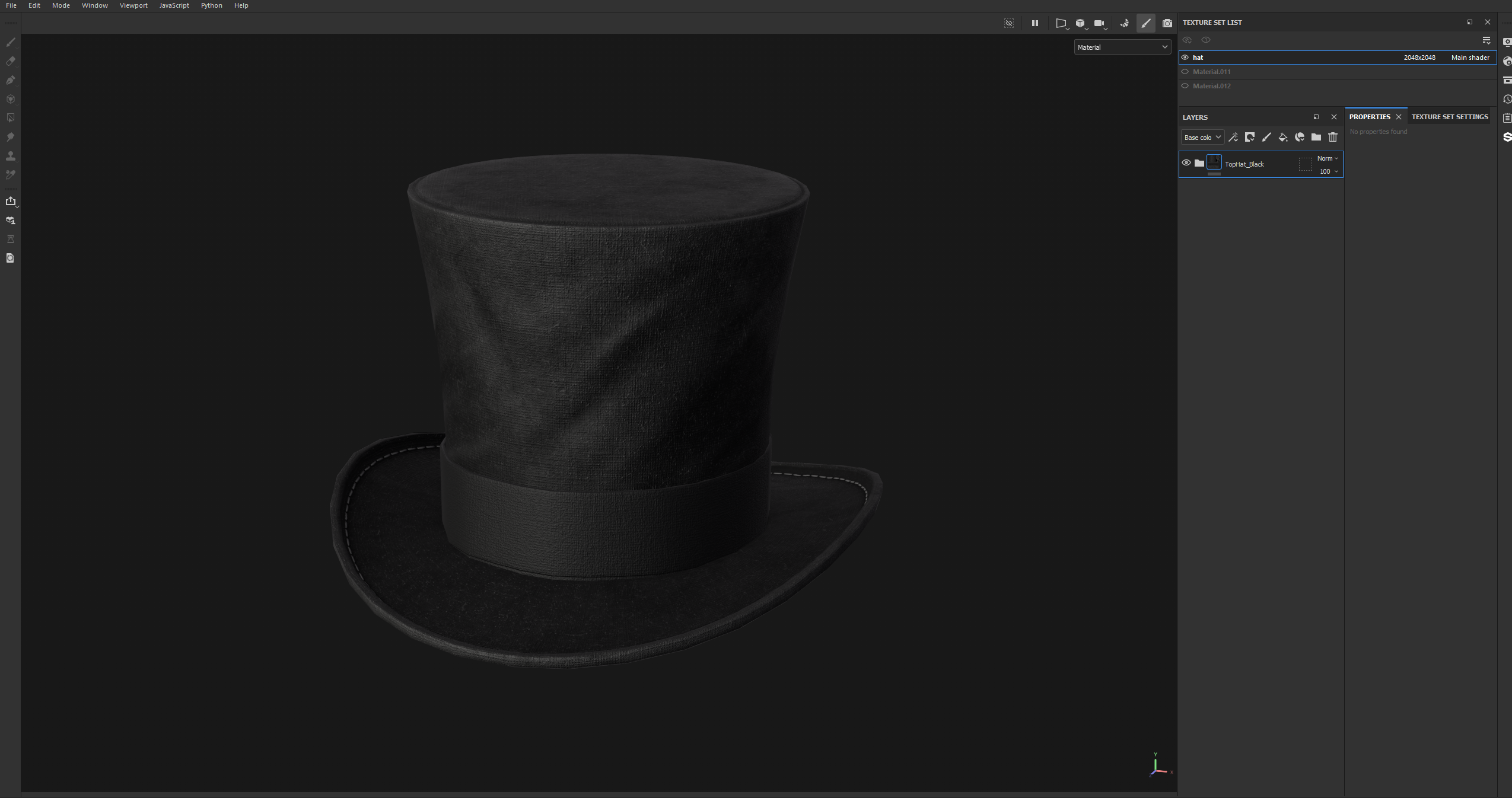
Task: Open the Norm blending mode dropdown
Action: [1327, 158]
